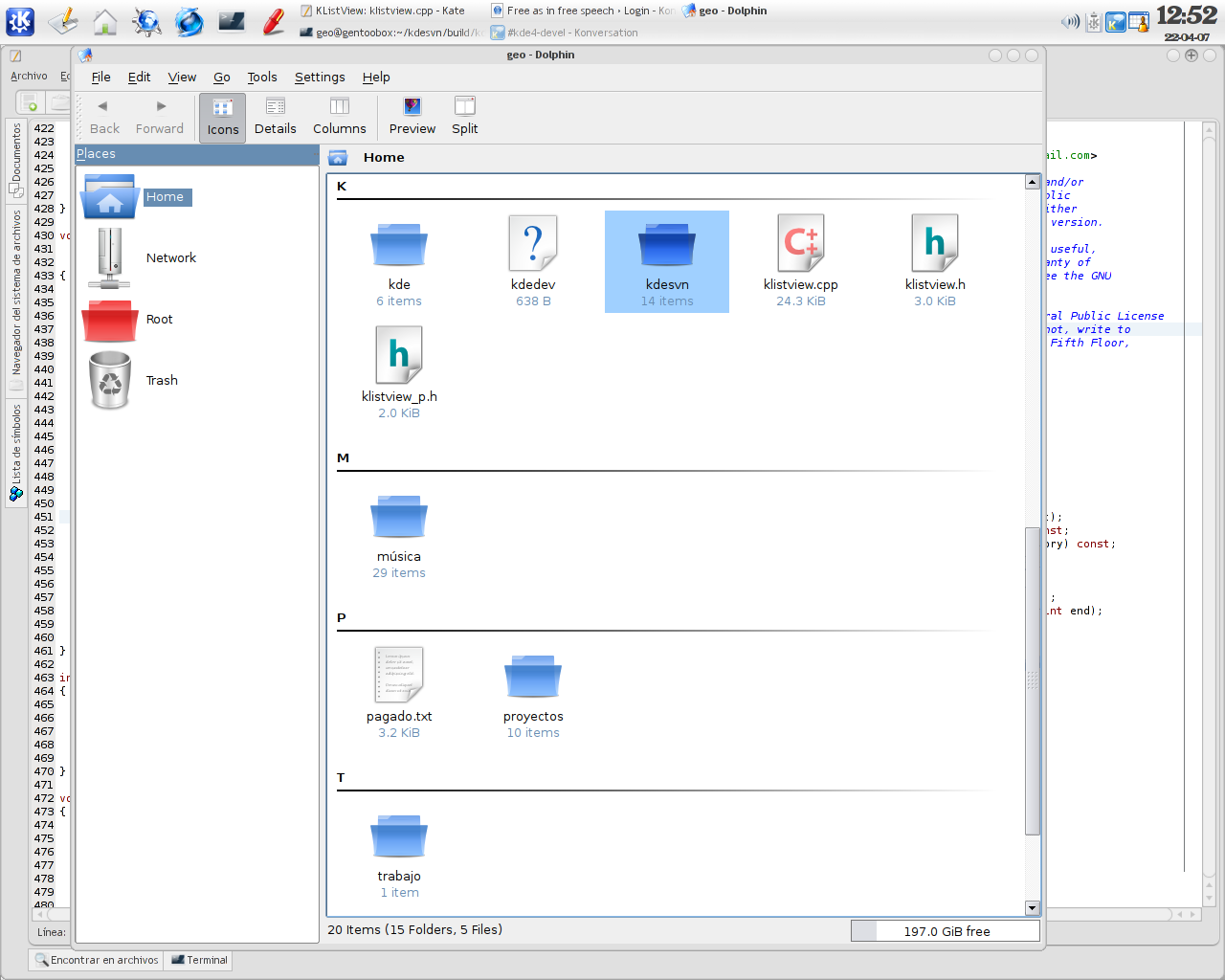Open the Terminal tab in Kate
The width and height of the screenshot is (1225, 980).
tap(199, 960)
